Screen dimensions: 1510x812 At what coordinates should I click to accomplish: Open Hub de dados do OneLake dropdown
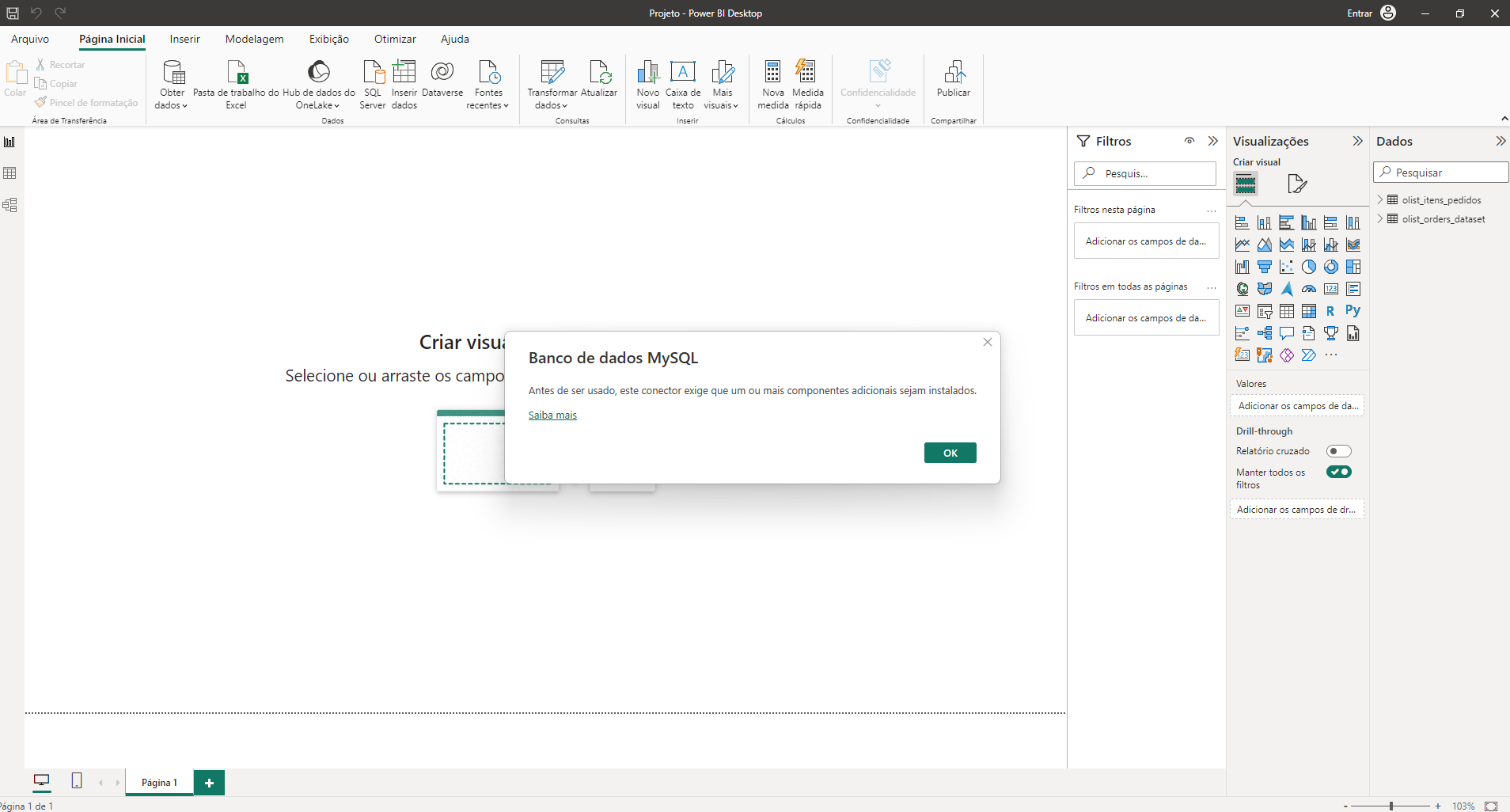click(319, 84)
